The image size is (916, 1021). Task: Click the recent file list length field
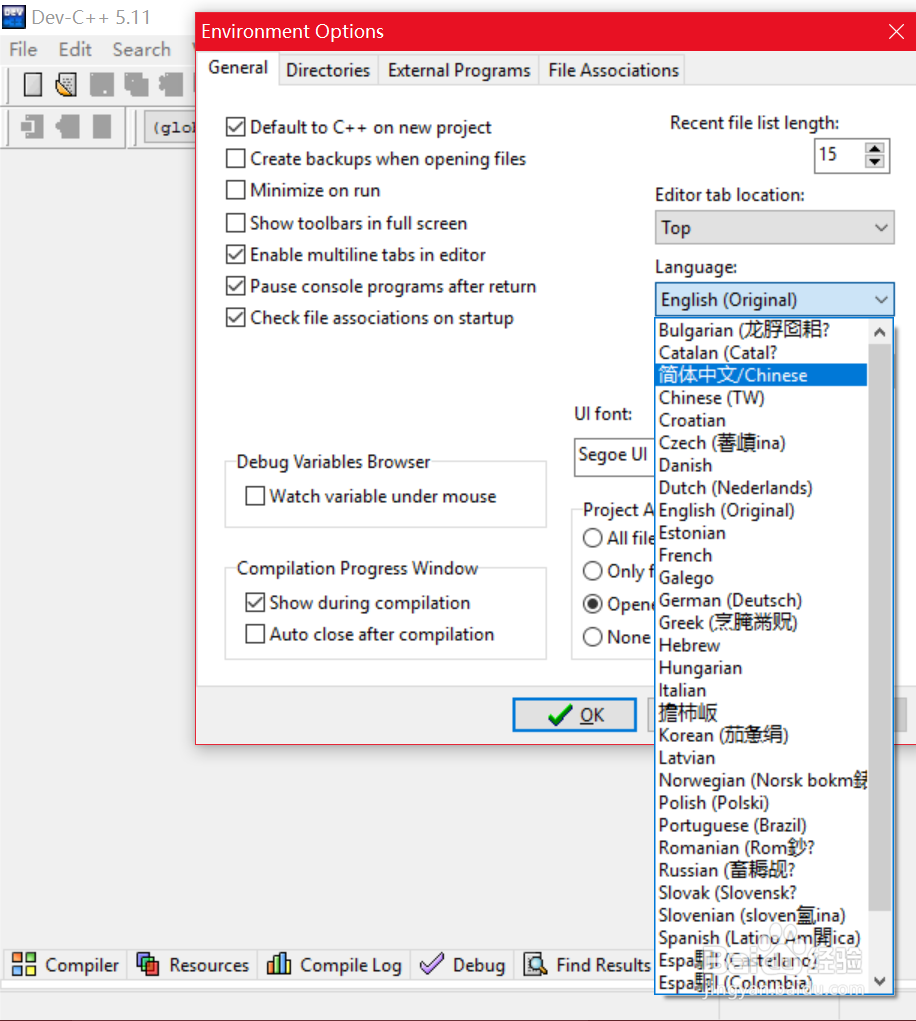click(x=840, y=155)
